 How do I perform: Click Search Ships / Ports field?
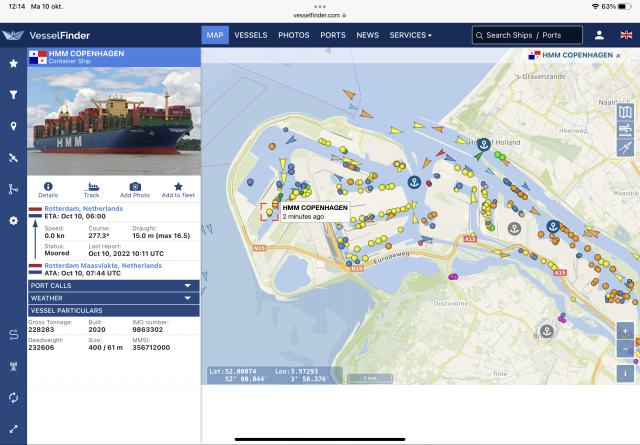pyautogui.click(x=527, y=35)
